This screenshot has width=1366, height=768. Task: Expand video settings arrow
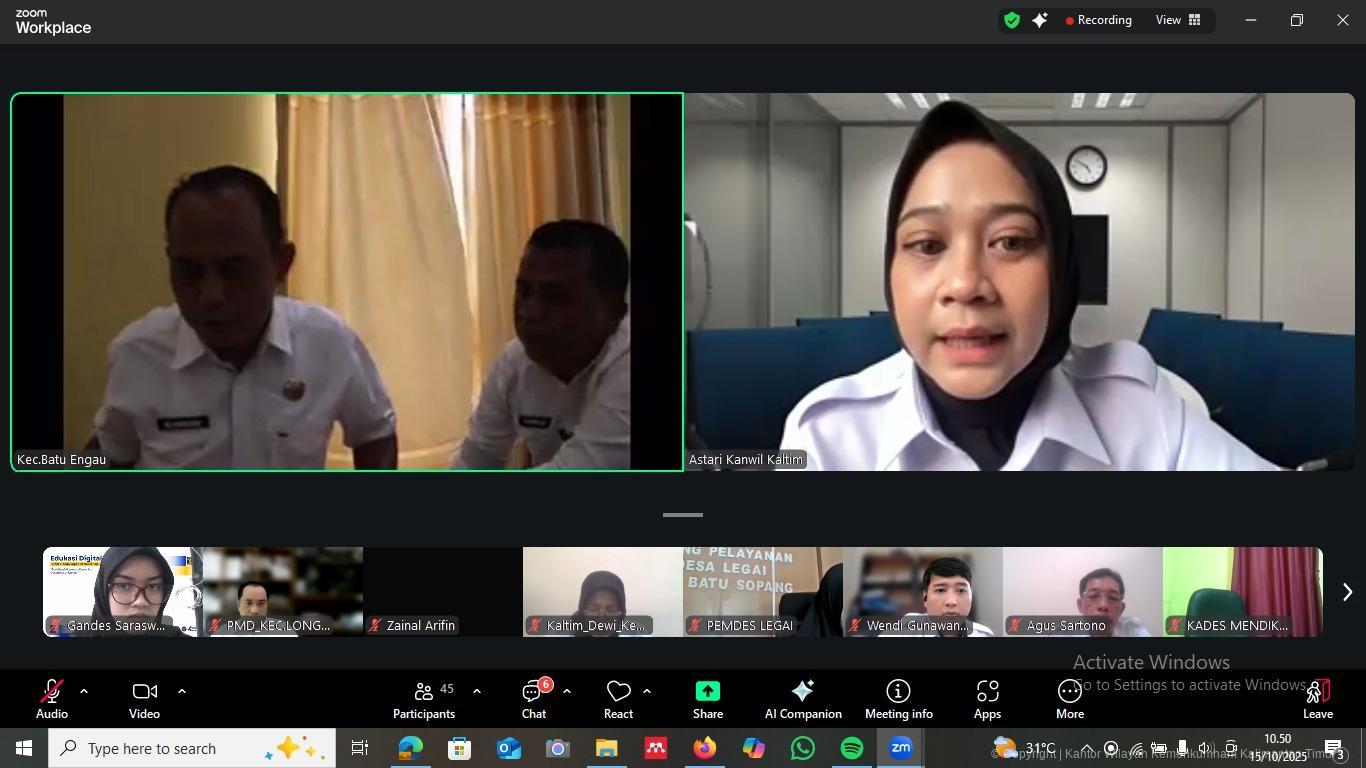click(x=182, y=691)
